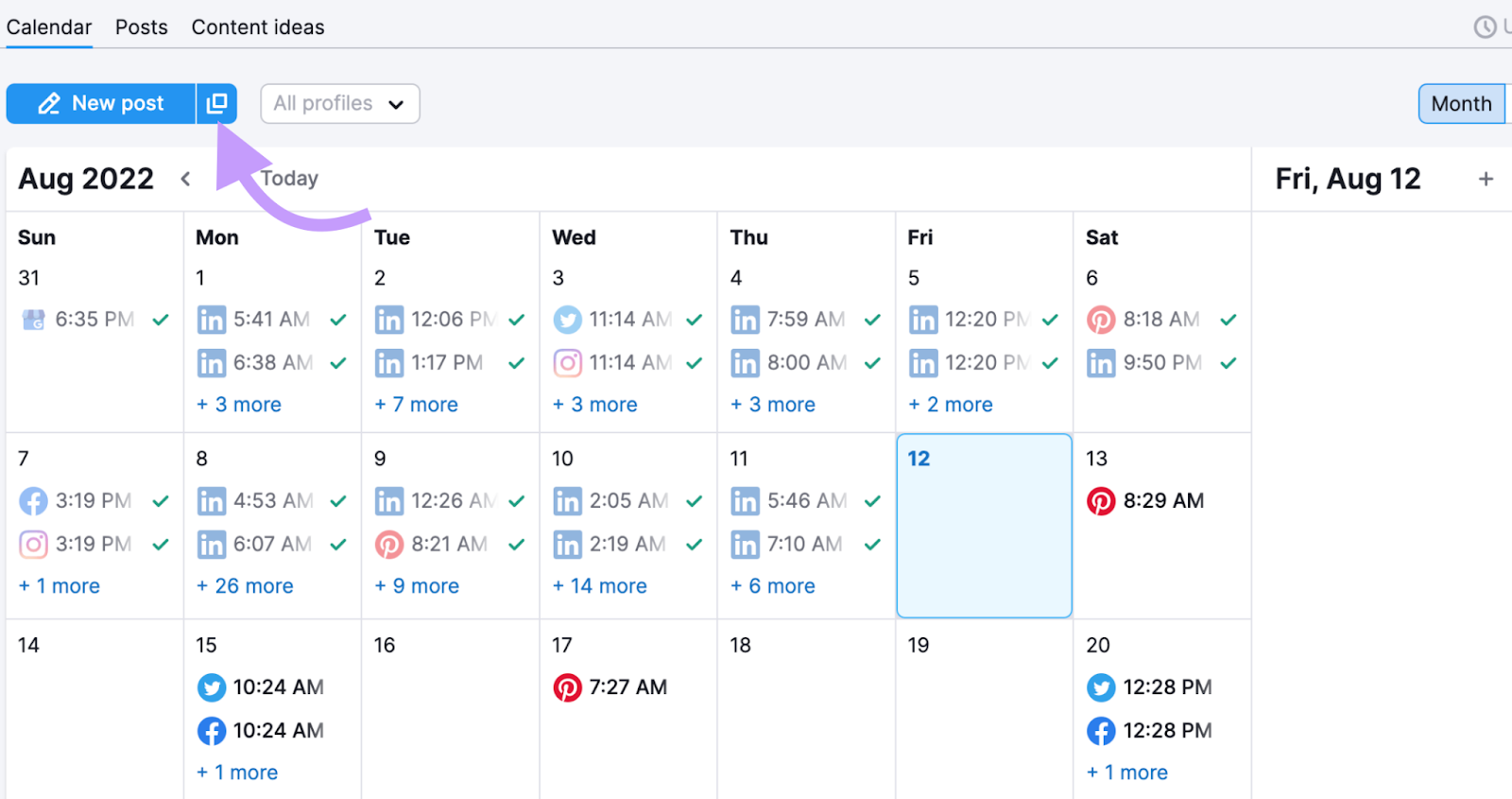The width and height of the screenshot is (1512, 799).
Task: Click the plus icon next to Fri, Aug 12
Action: click(1486, 179)
